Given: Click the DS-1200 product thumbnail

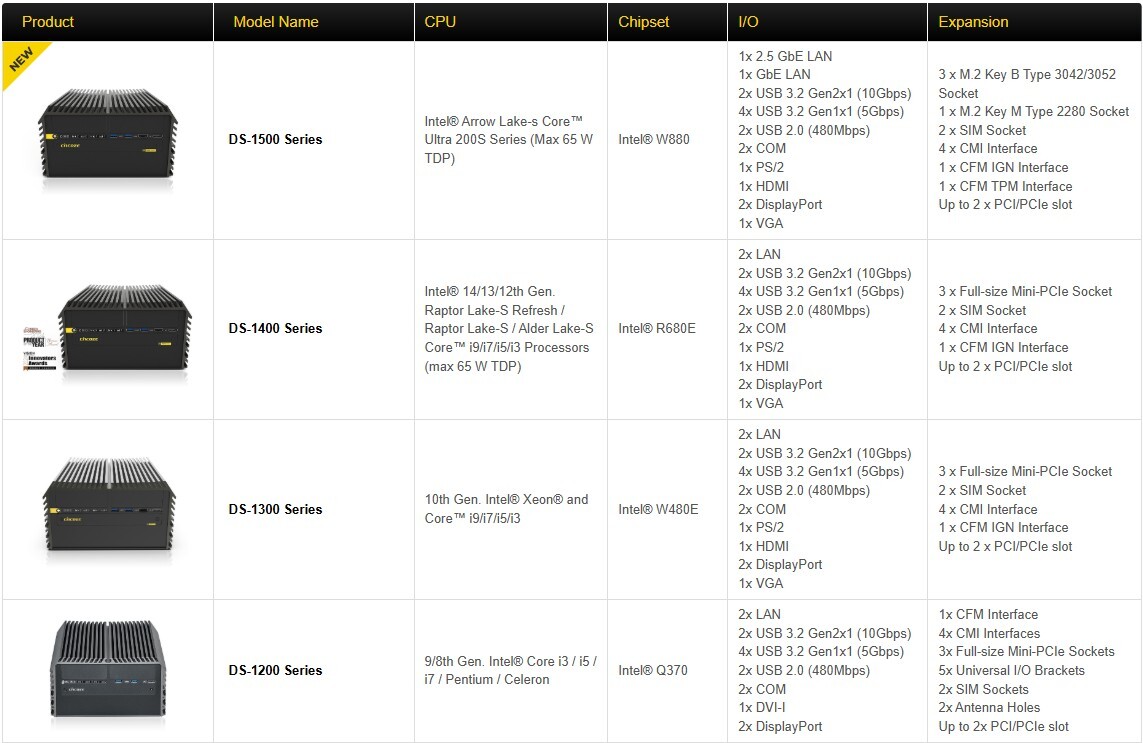Looking at the screenshot, I should tap(107, 670).
